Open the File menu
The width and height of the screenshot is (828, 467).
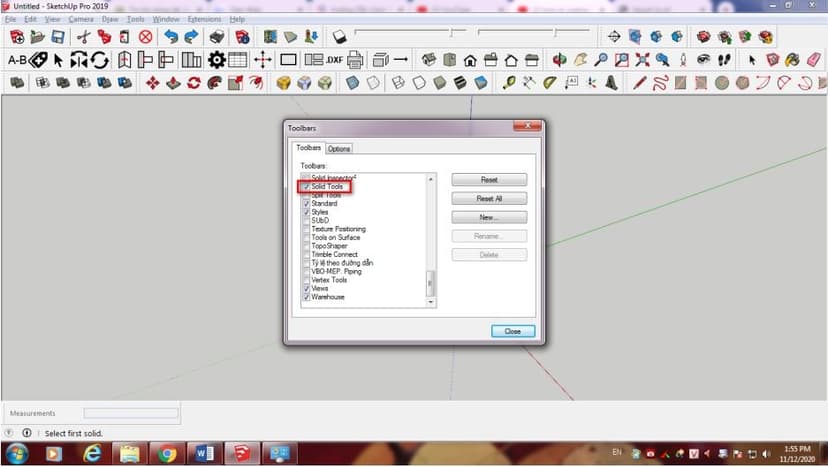[11, 19]
